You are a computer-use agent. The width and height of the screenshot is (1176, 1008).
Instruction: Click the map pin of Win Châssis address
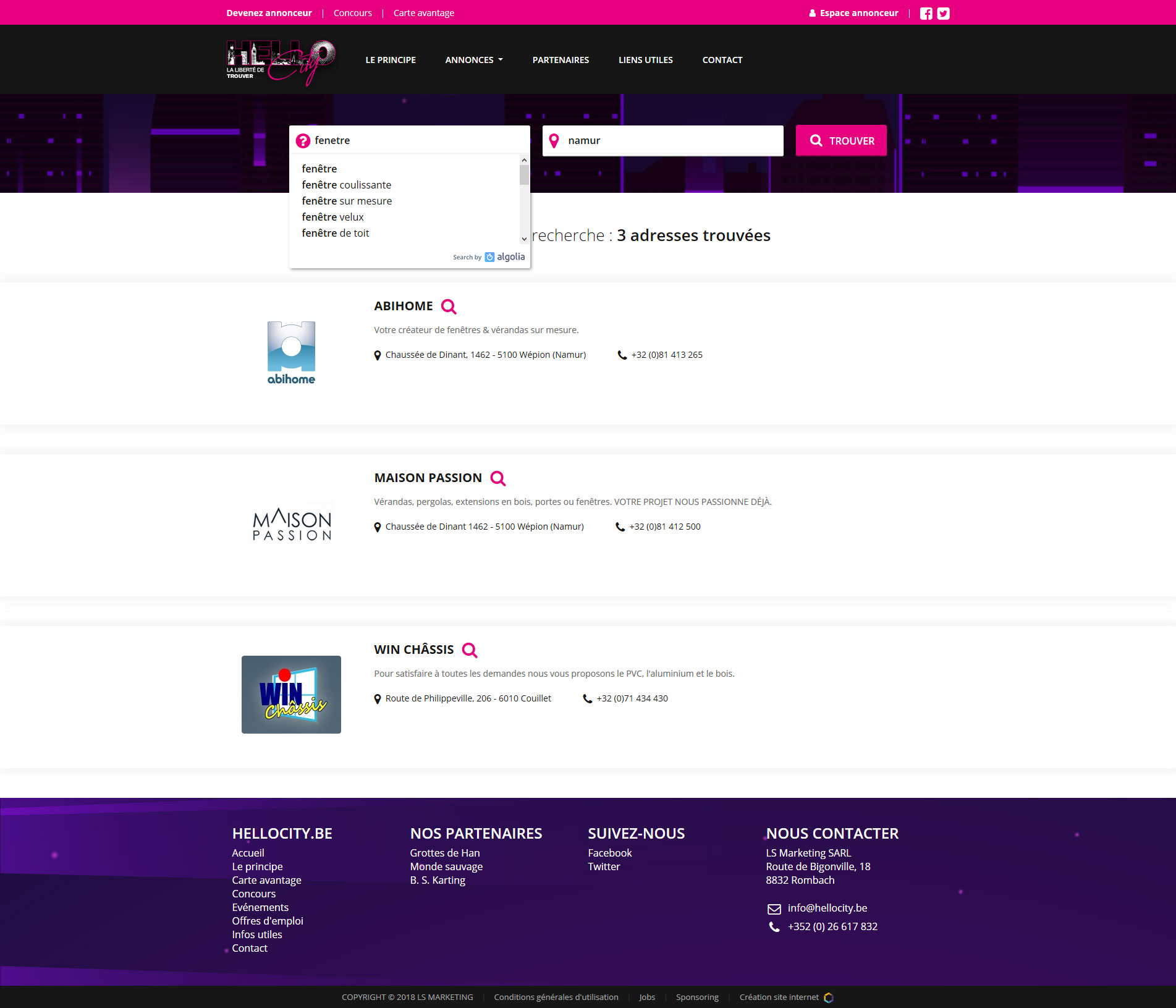click(x=378, y=699)
